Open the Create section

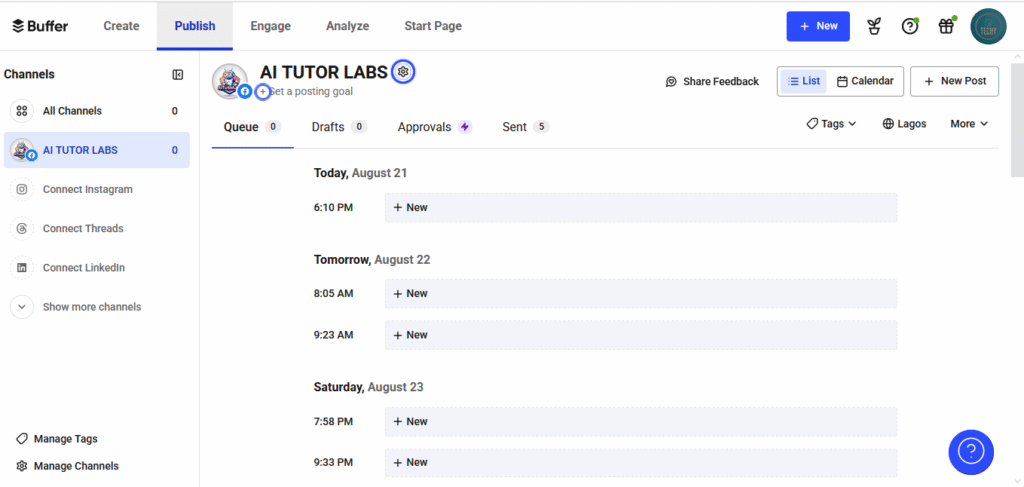[121, 26]
